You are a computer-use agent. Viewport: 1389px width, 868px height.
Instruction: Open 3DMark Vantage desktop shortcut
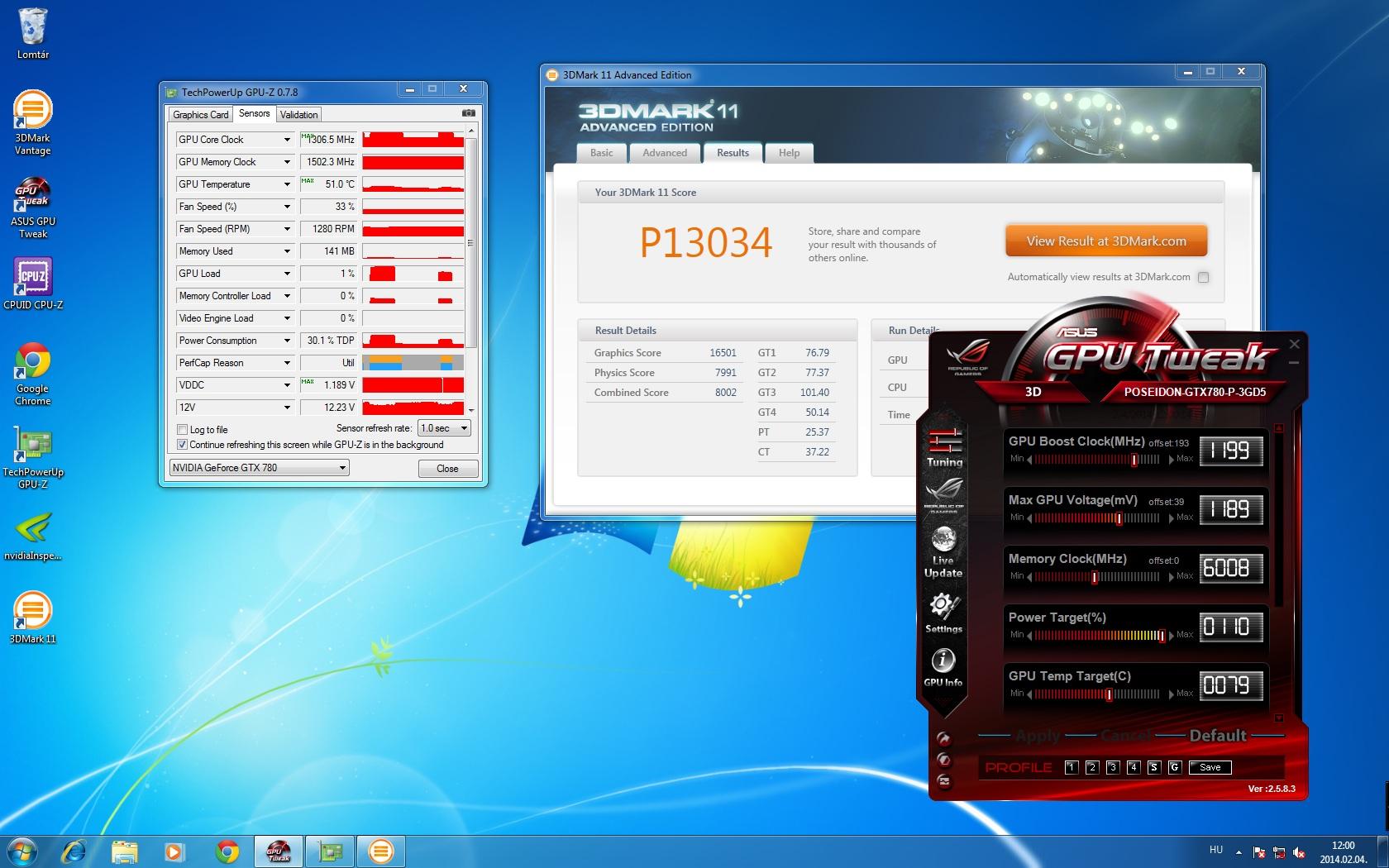coord(33,123)
